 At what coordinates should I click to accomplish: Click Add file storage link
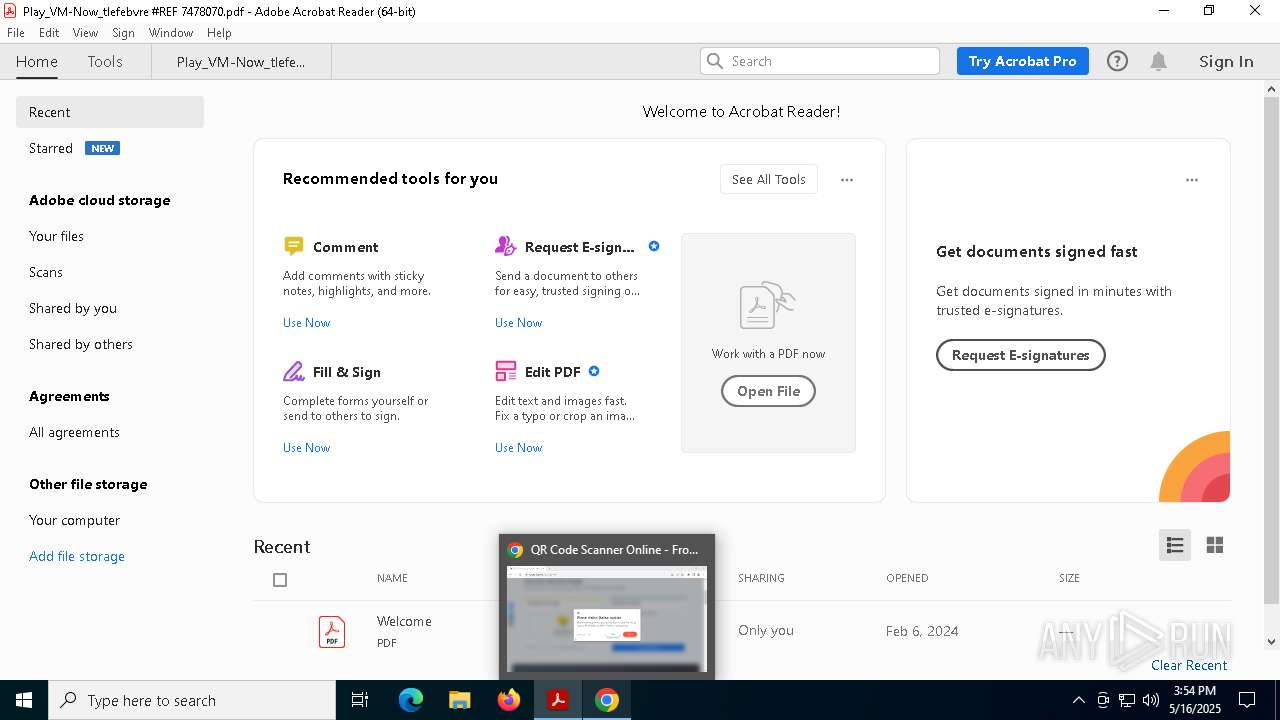pyautogui.click(x=77, y=556)
